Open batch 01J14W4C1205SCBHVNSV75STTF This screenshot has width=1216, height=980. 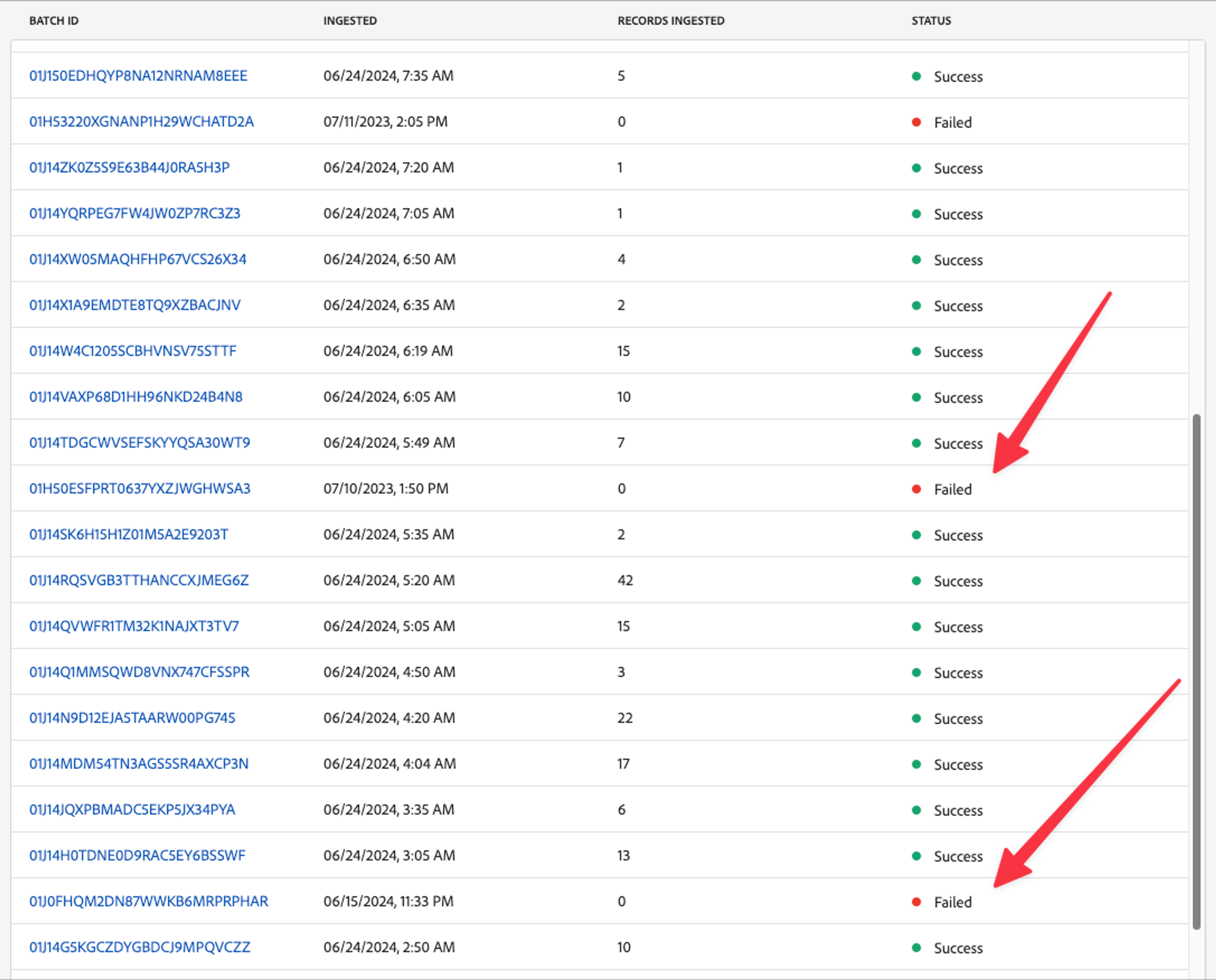133,351
